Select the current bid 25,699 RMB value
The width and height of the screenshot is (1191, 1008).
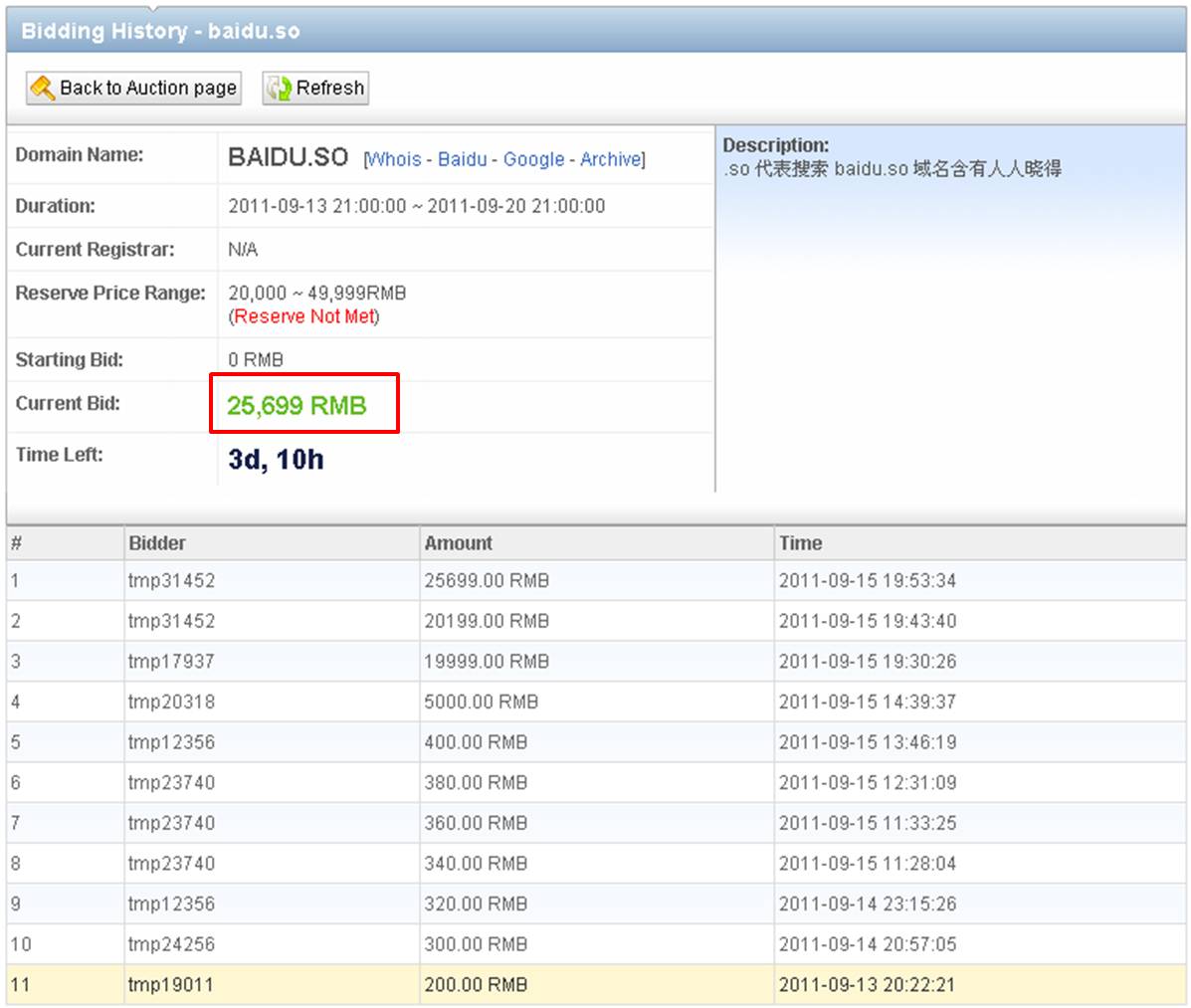[x=297, y=406]
